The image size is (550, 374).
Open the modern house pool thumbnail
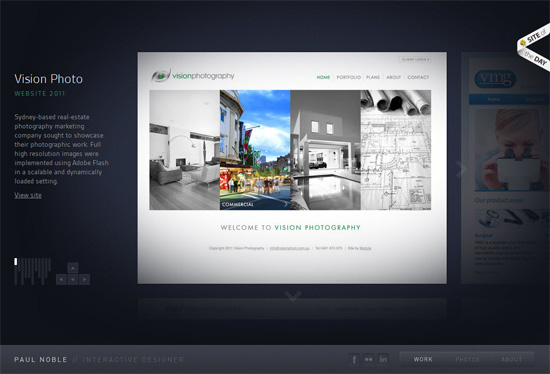tap(326, 150)
